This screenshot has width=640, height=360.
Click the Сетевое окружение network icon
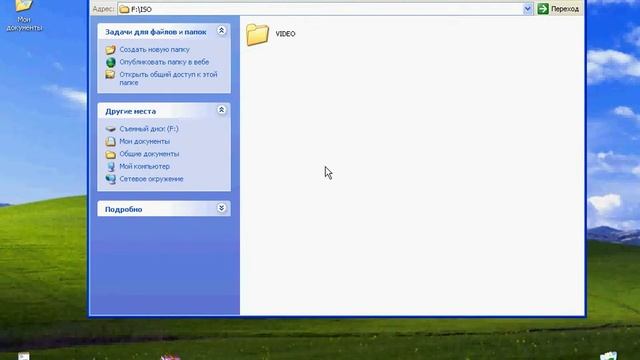point(111,179)
